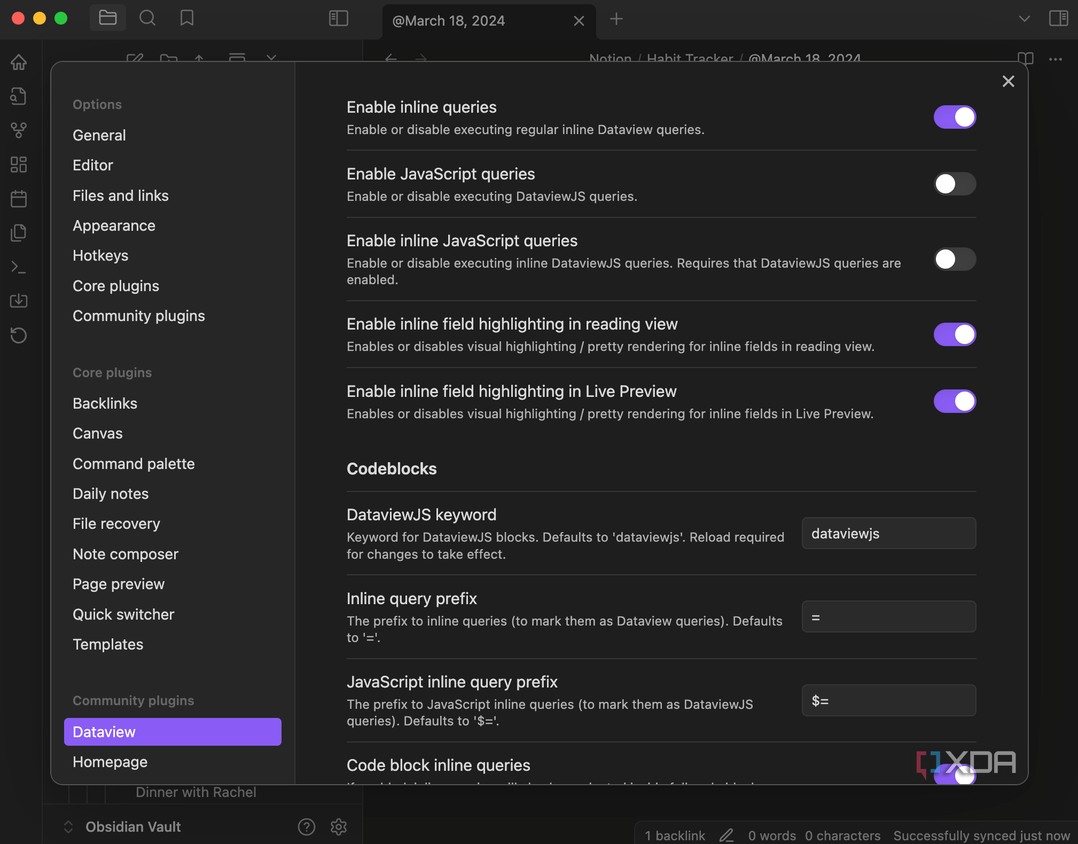1078x844 pixels.
Task: Toggle the right sidebar panel icon
Action: click(1058, 18)
